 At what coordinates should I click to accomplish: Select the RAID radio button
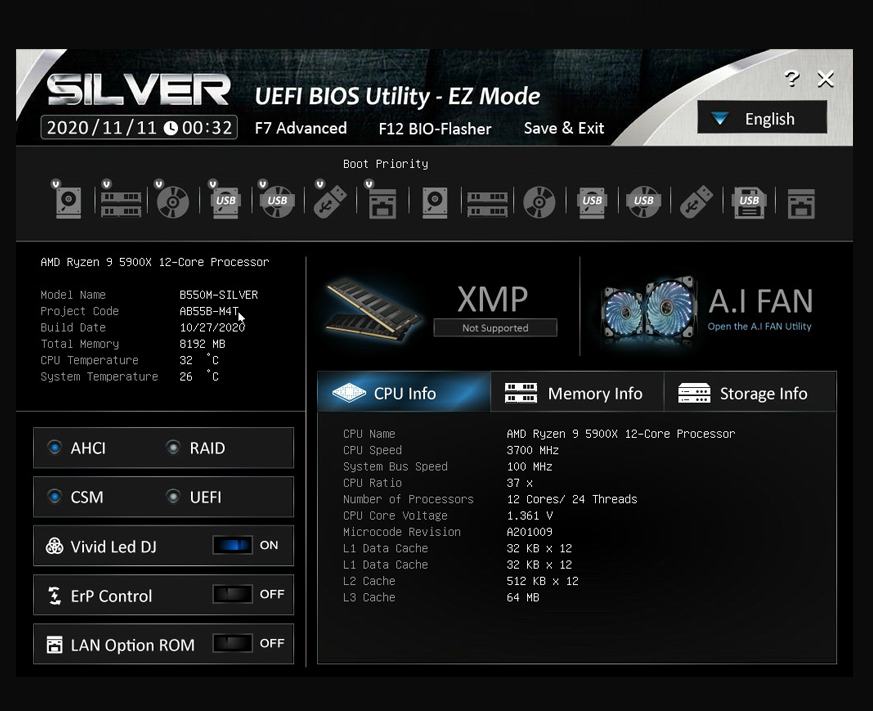point(173,447)
